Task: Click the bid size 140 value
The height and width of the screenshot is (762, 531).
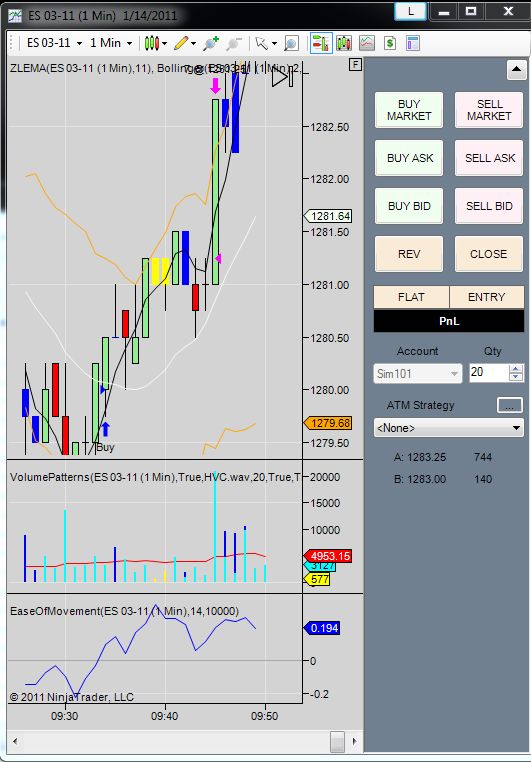Action: [x=483, y=479]
